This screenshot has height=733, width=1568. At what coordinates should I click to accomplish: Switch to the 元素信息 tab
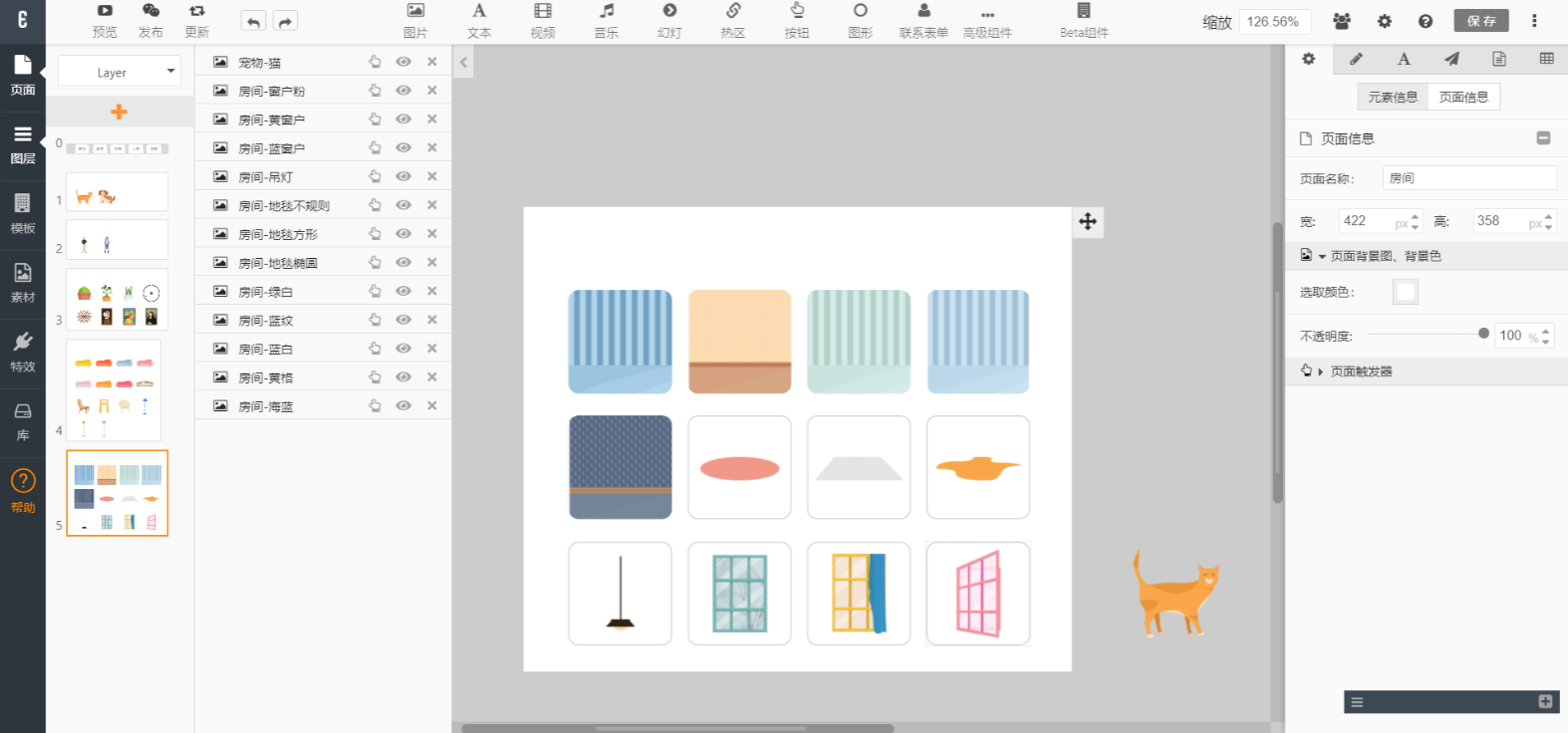point(1392,97)
